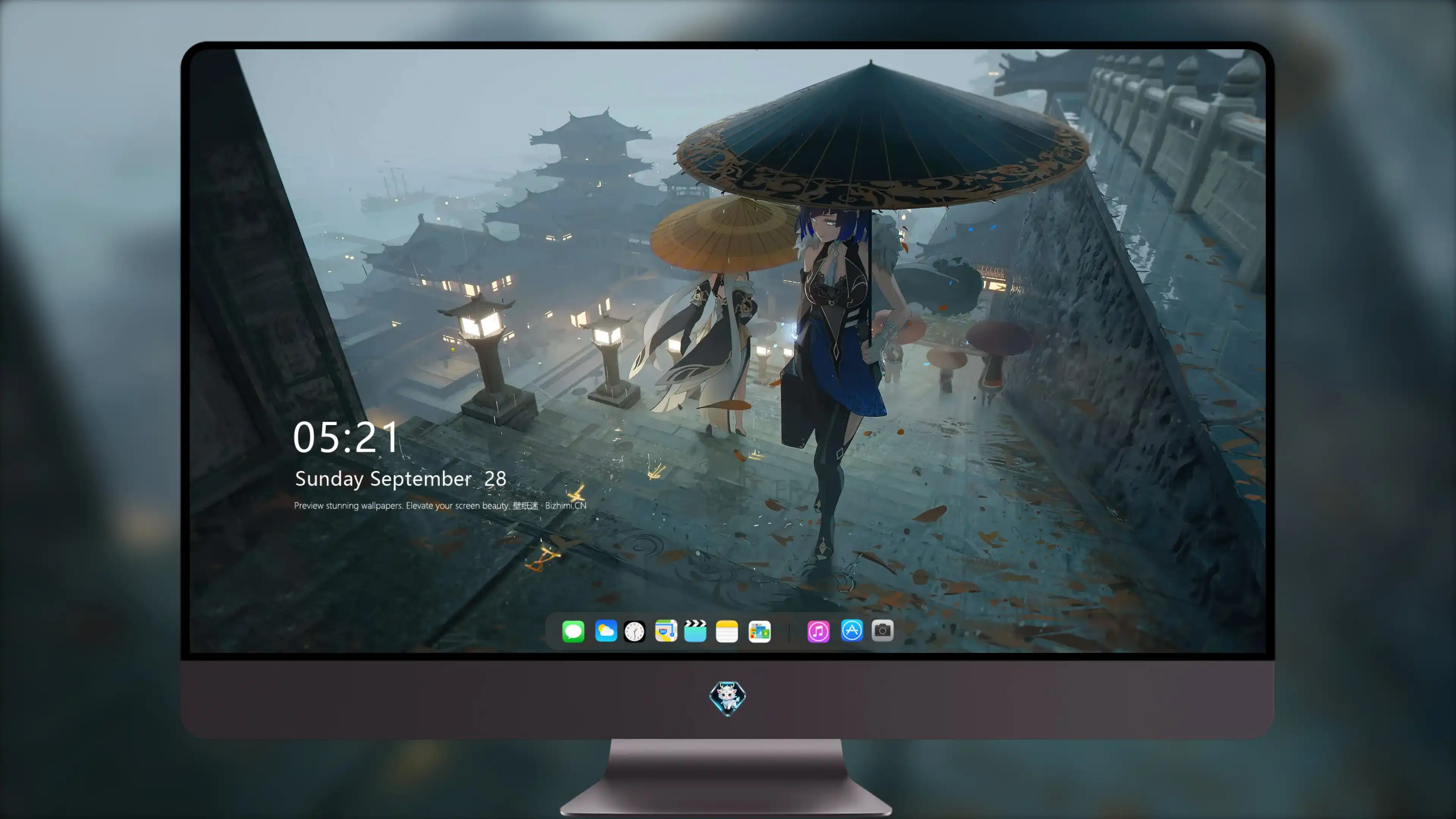Click the Bizhimi.CN wallpaper caption text
Image resolution: width=1456 pixels, height=819 pixels.
pyautogui.click(x=440, y=505)
